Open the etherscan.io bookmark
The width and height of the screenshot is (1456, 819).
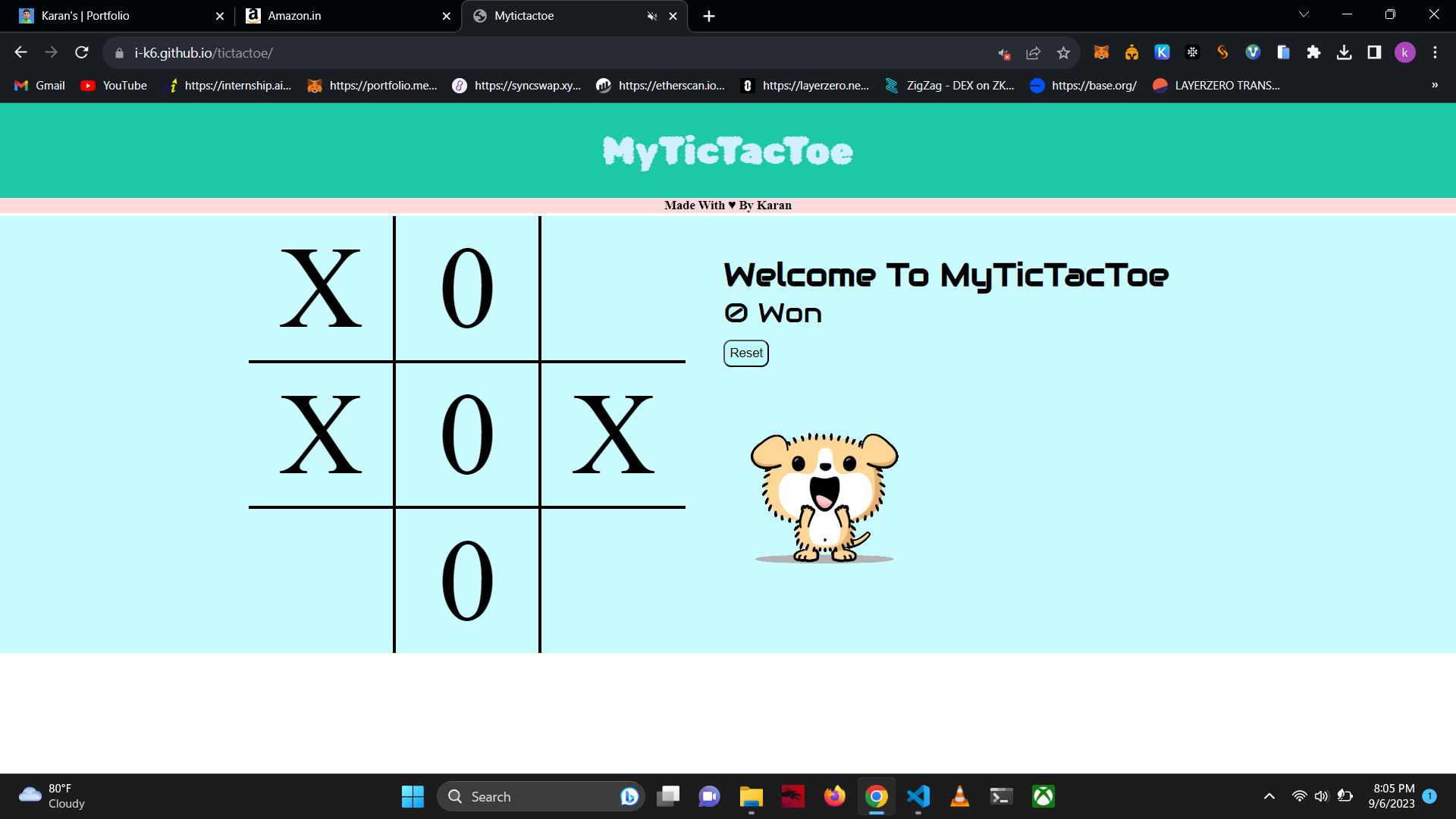(x=661, y=86)
